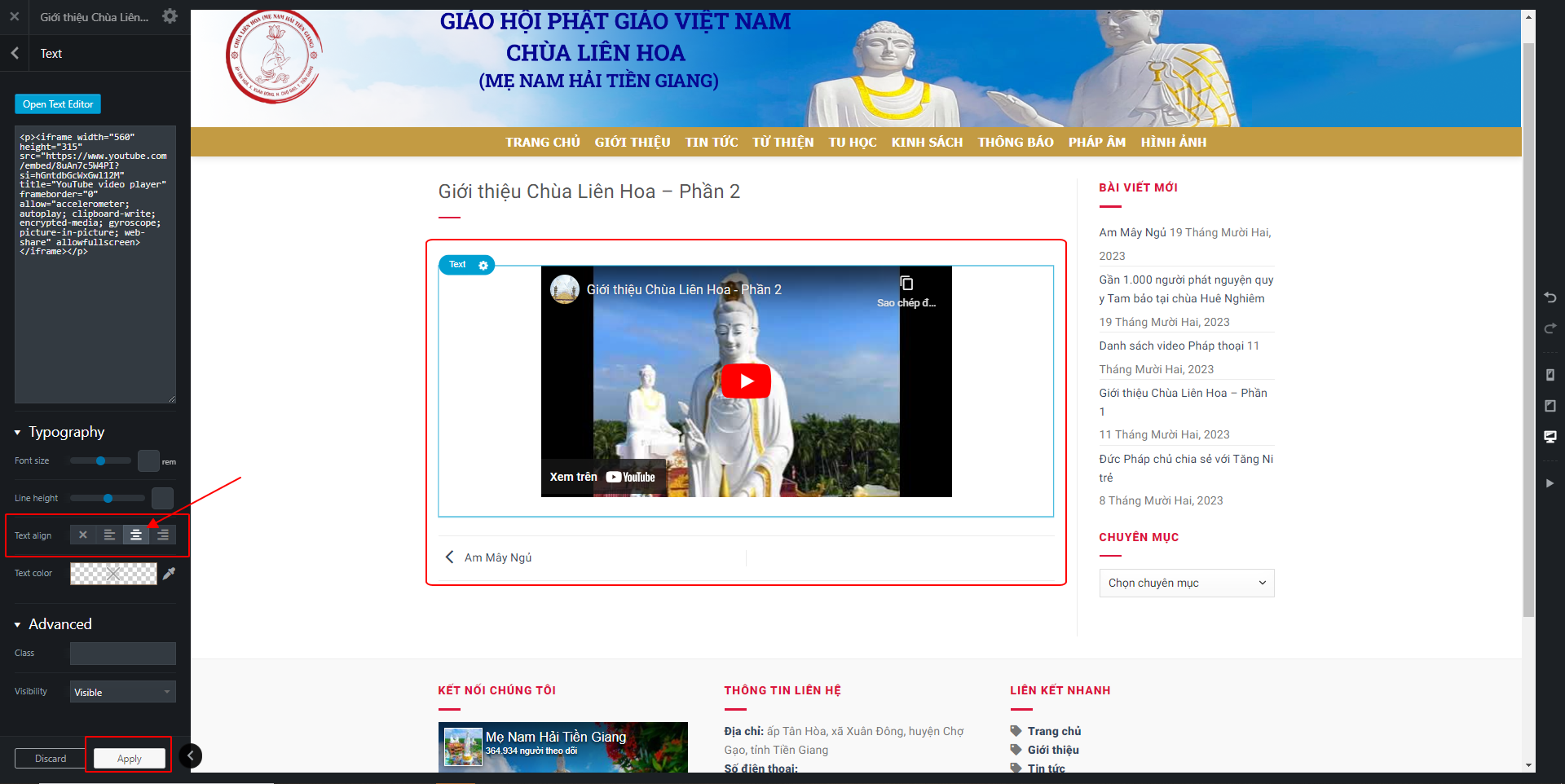Switch to desktop preview
The height and width of the screenshot is (784, 1565).
1550,437
